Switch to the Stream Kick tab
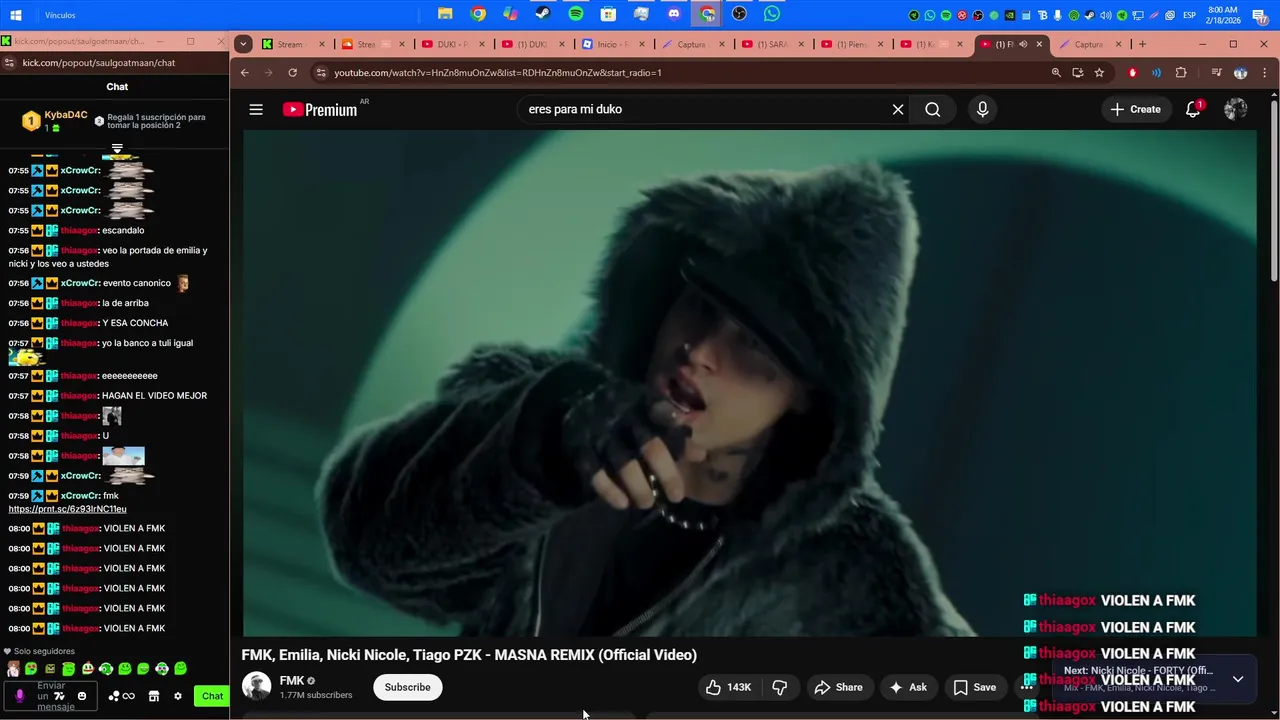This screenshot has width=1280, height=720. (294, 44)
